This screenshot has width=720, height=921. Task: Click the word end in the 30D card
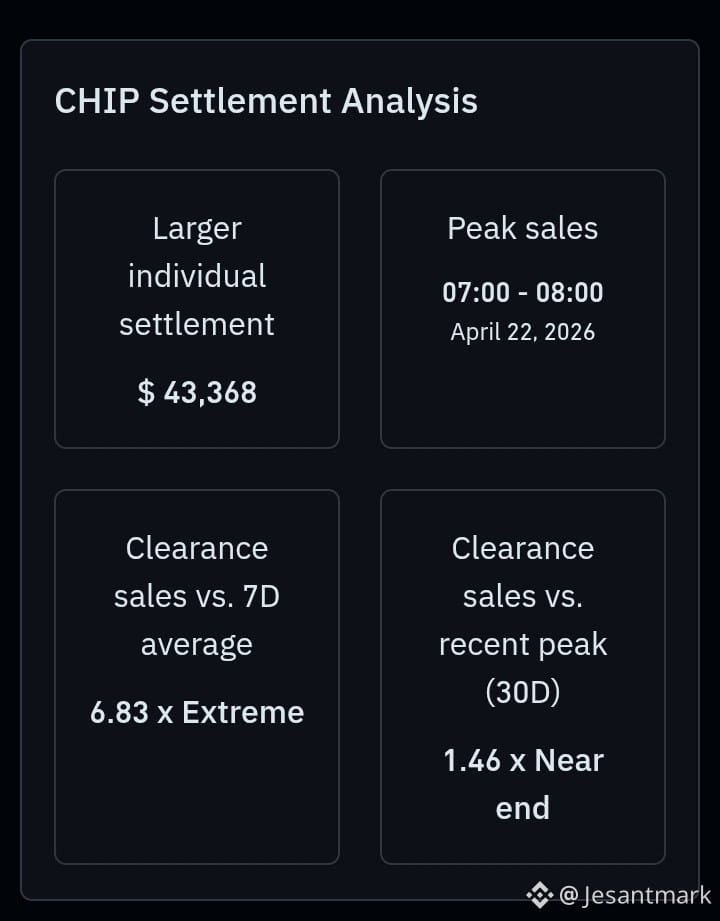click(x=523, y=808)
